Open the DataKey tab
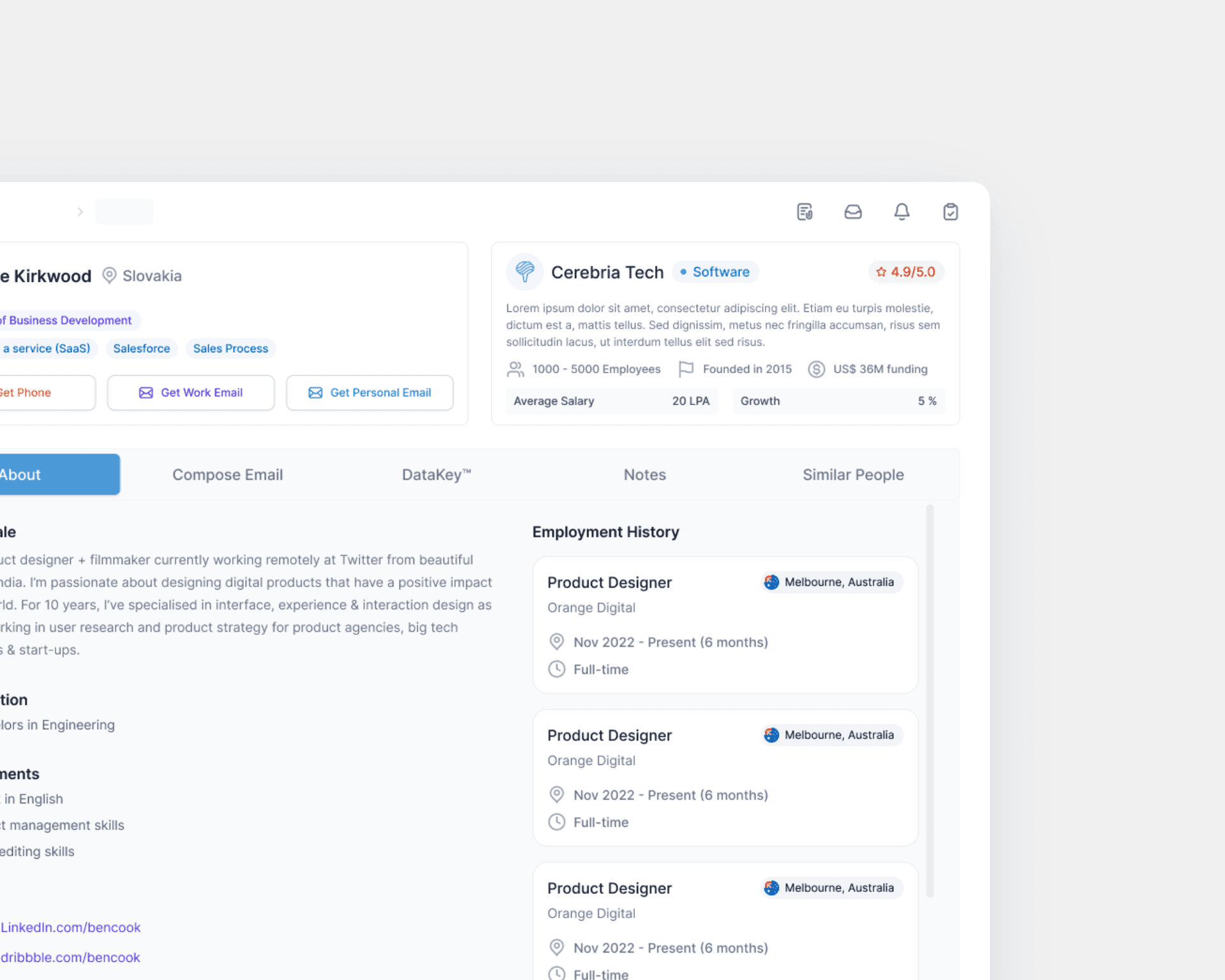 [x=436, y=475]
